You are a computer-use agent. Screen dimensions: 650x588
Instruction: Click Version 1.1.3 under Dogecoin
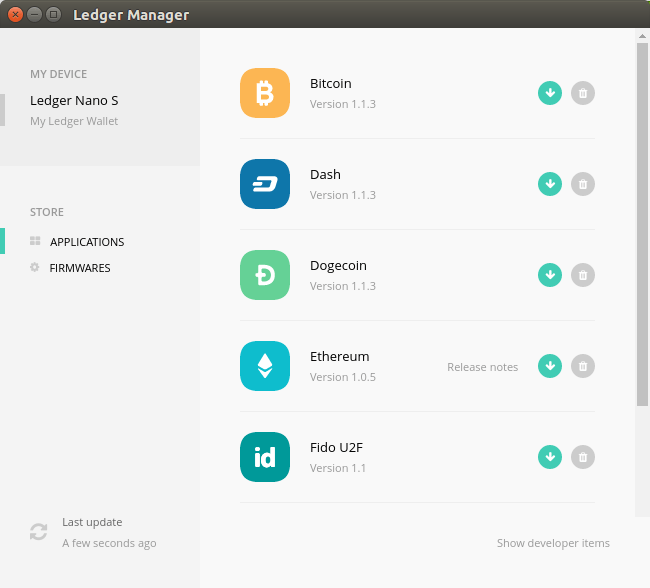343,286
